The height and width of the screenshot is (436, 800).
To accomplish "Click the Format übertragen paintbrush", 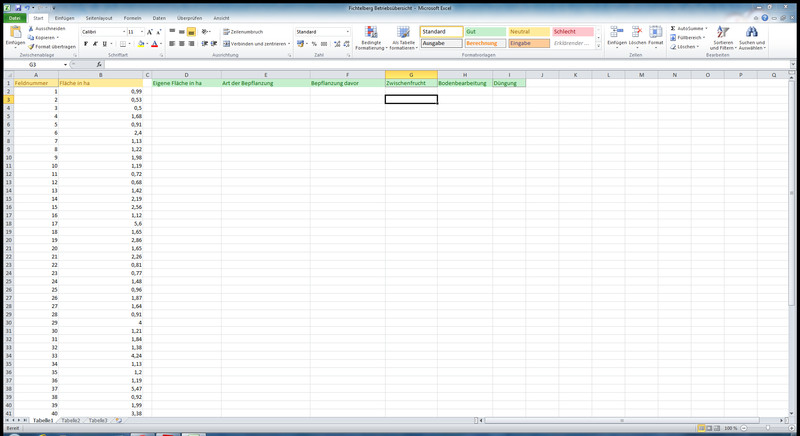I will pos(31,46).
